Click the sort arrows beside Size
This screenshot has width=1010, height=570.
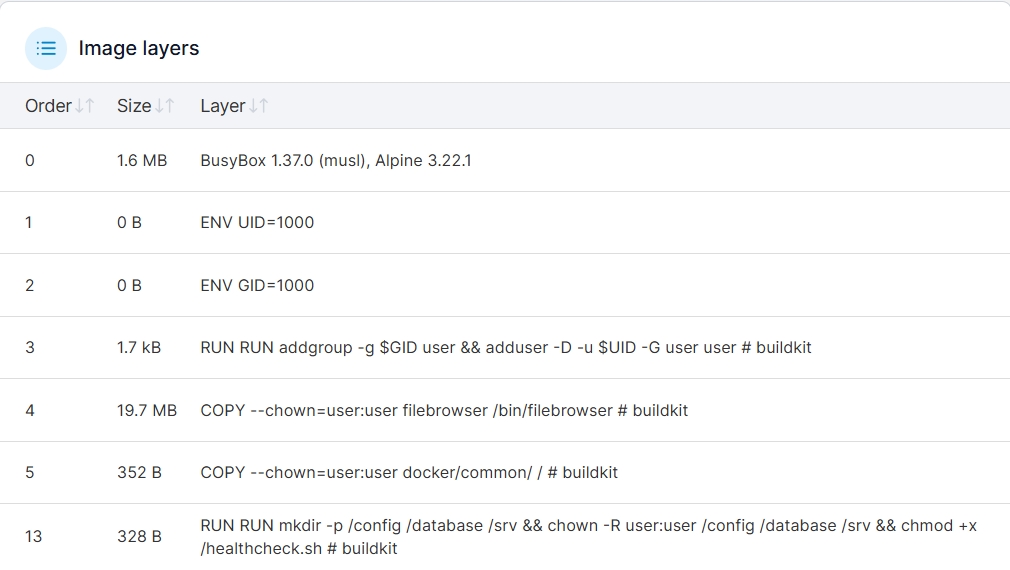(165, 106)
